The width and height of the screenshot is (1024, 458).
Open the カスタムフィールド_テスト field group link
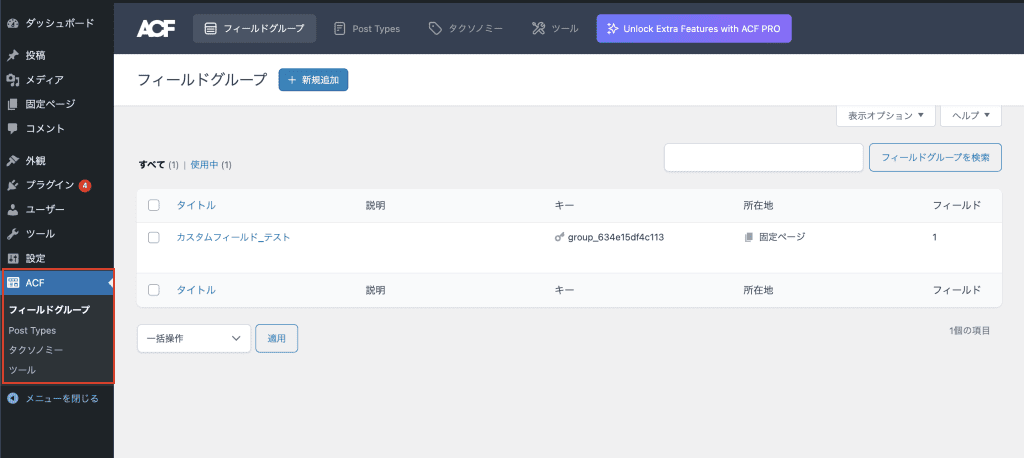(234, 238)
